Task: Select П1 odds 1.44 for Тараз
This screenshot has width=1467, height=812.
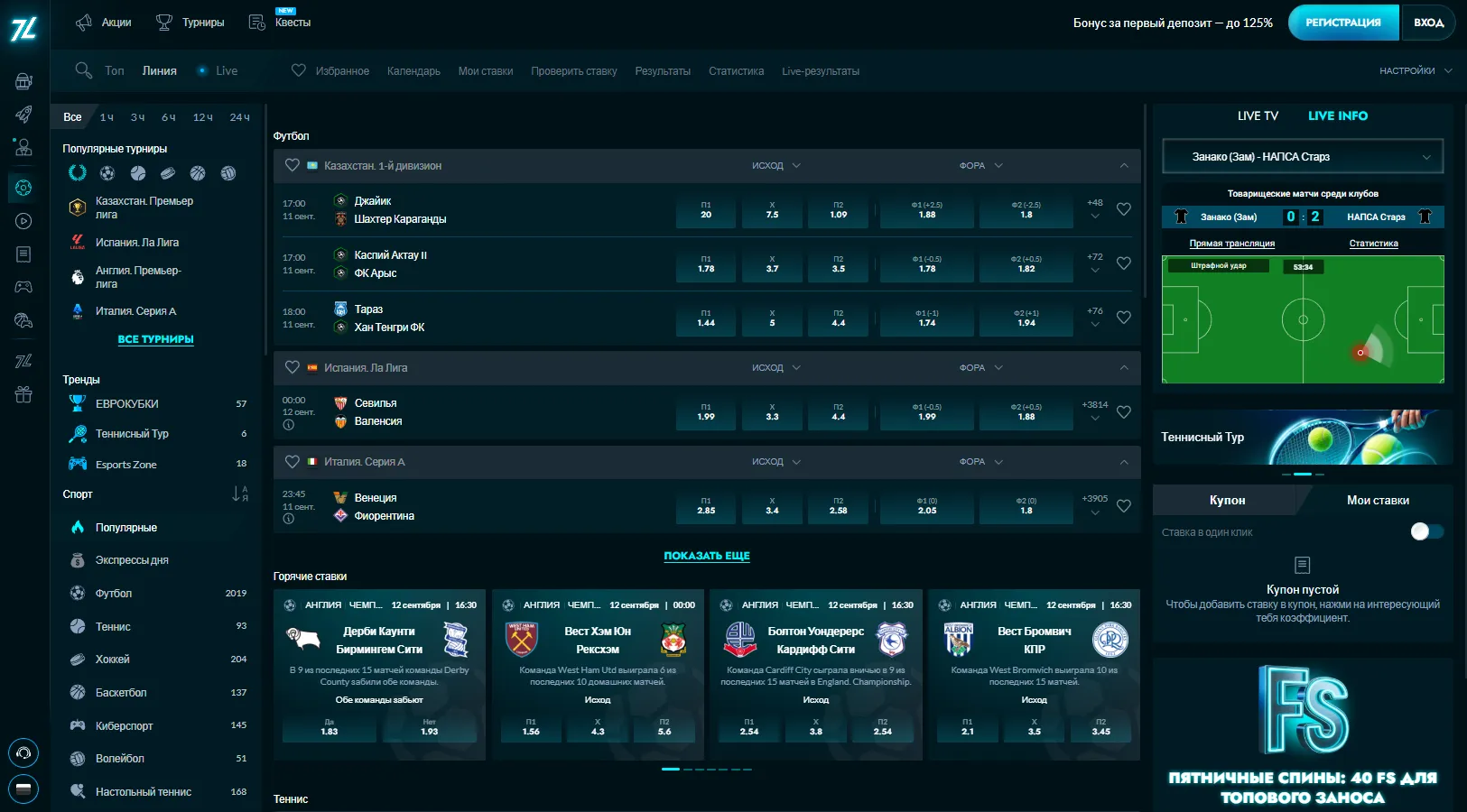Action: 706,318
